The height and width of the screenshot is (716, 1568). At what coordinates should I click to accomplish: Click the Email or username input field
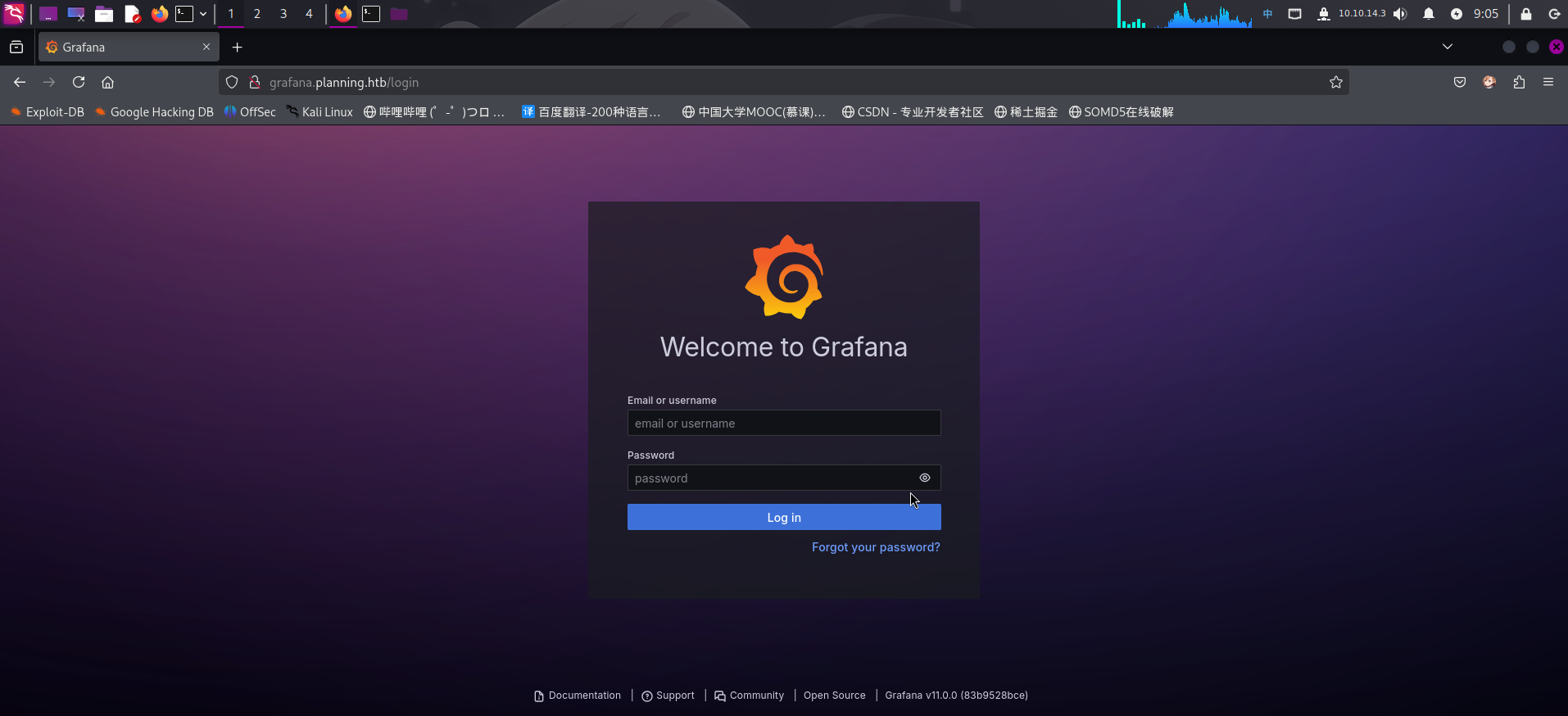coord(784,423)
